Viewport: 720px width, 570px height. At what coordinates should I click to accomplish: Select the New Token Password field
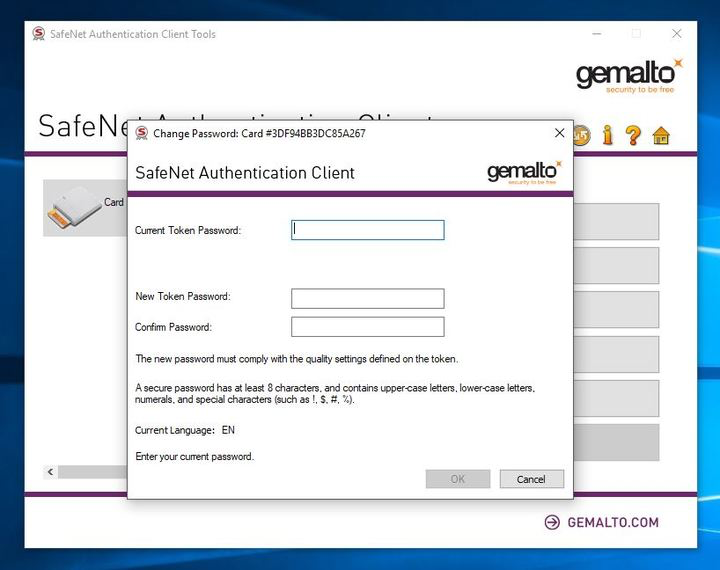pos(367,298)
